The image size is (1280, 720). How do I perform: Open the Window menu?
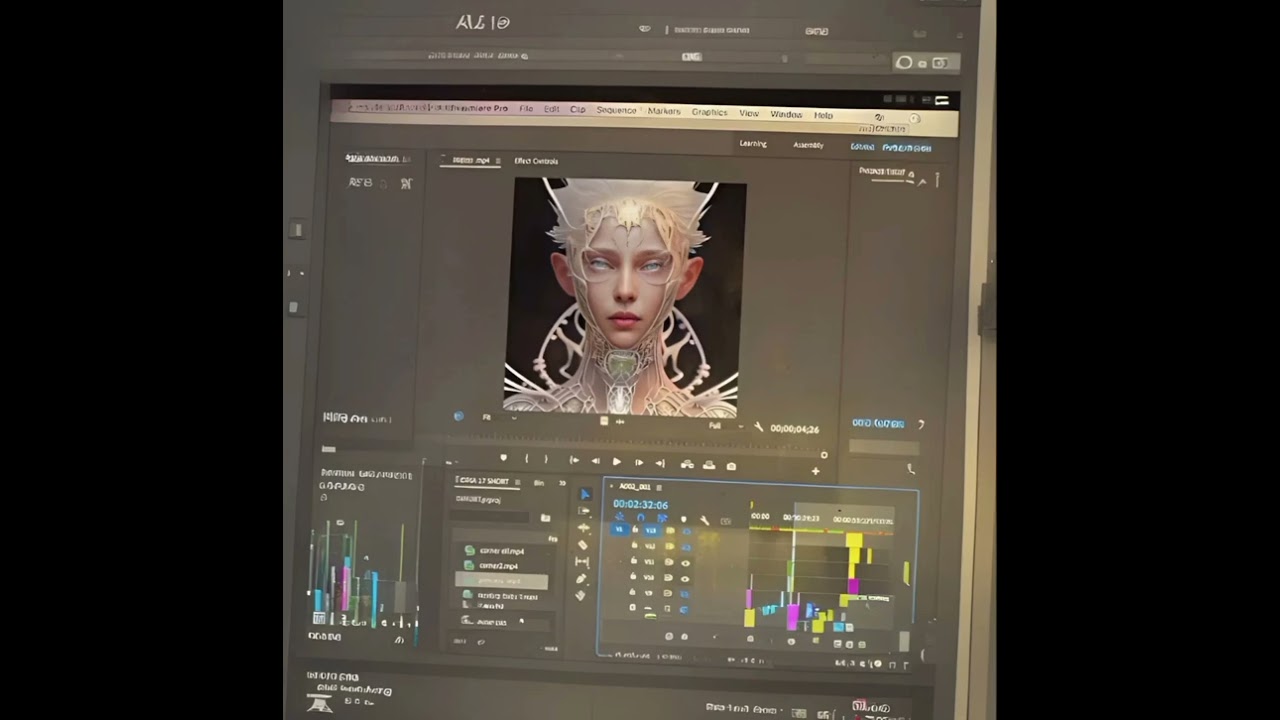point(786,114)
